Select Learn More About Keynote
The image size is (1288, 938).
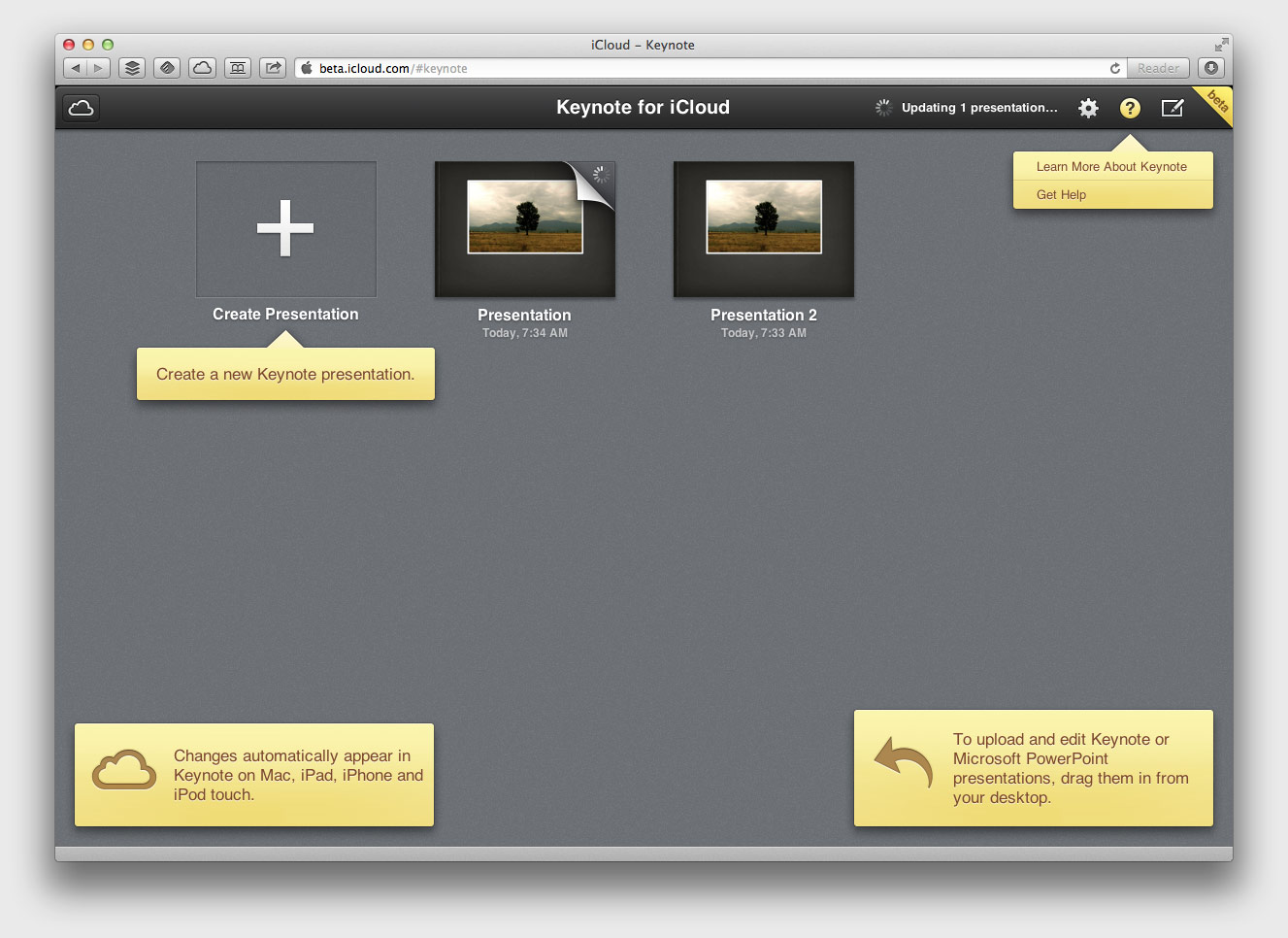(x=1112, y=166)
